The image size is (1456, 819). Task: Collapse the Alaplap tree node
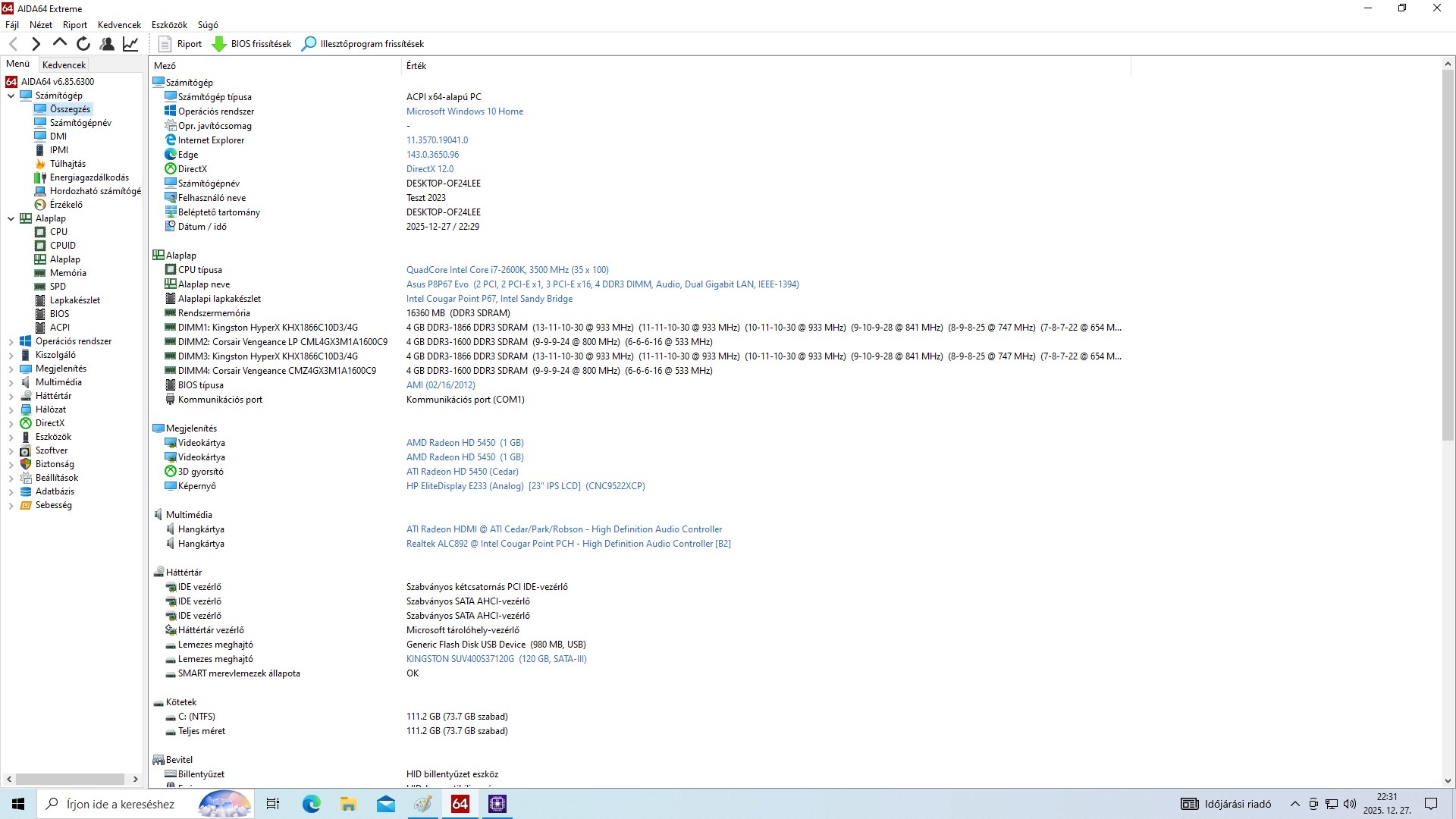[x=11, y=218]
